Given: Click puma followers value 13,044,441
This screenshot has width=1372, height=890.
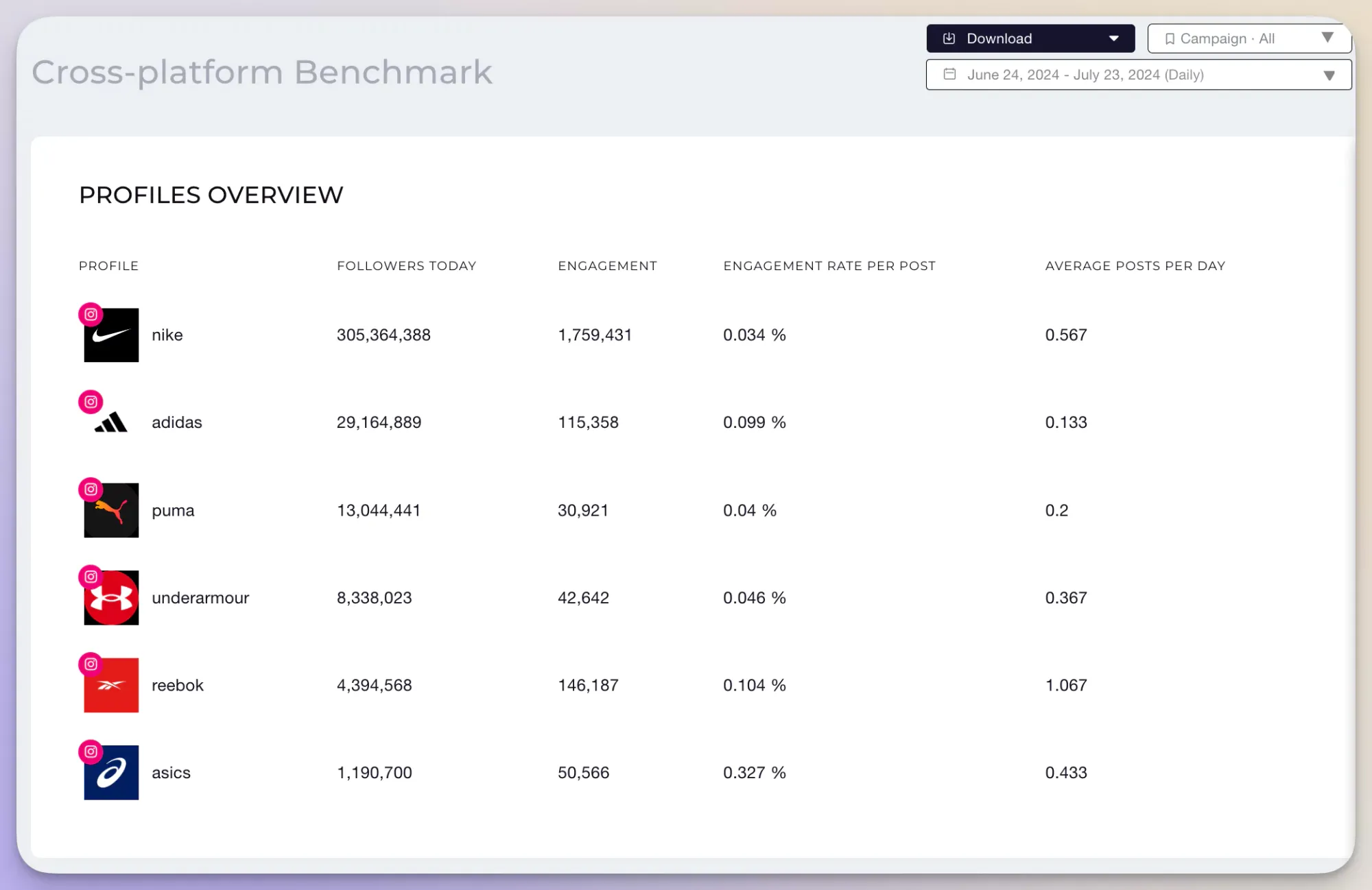Looking at the screenshot, I should (x=379, y=510).
